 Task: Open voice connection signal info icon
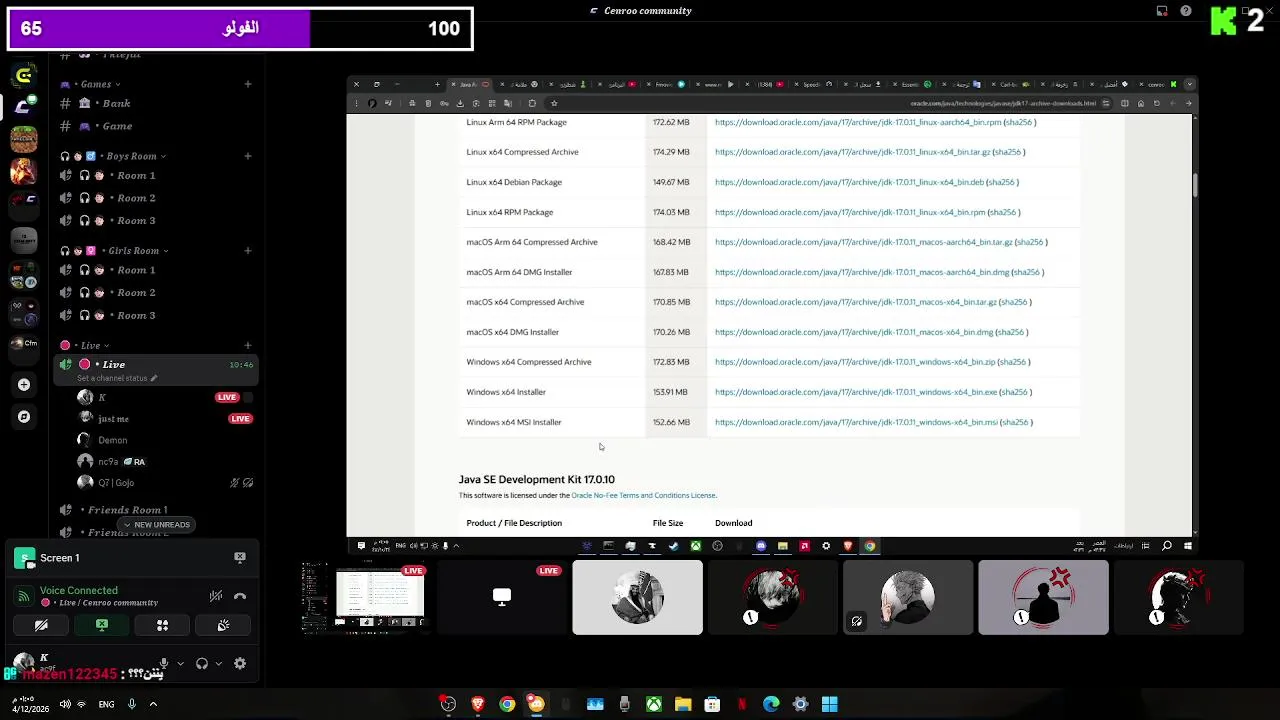(24, 596)
